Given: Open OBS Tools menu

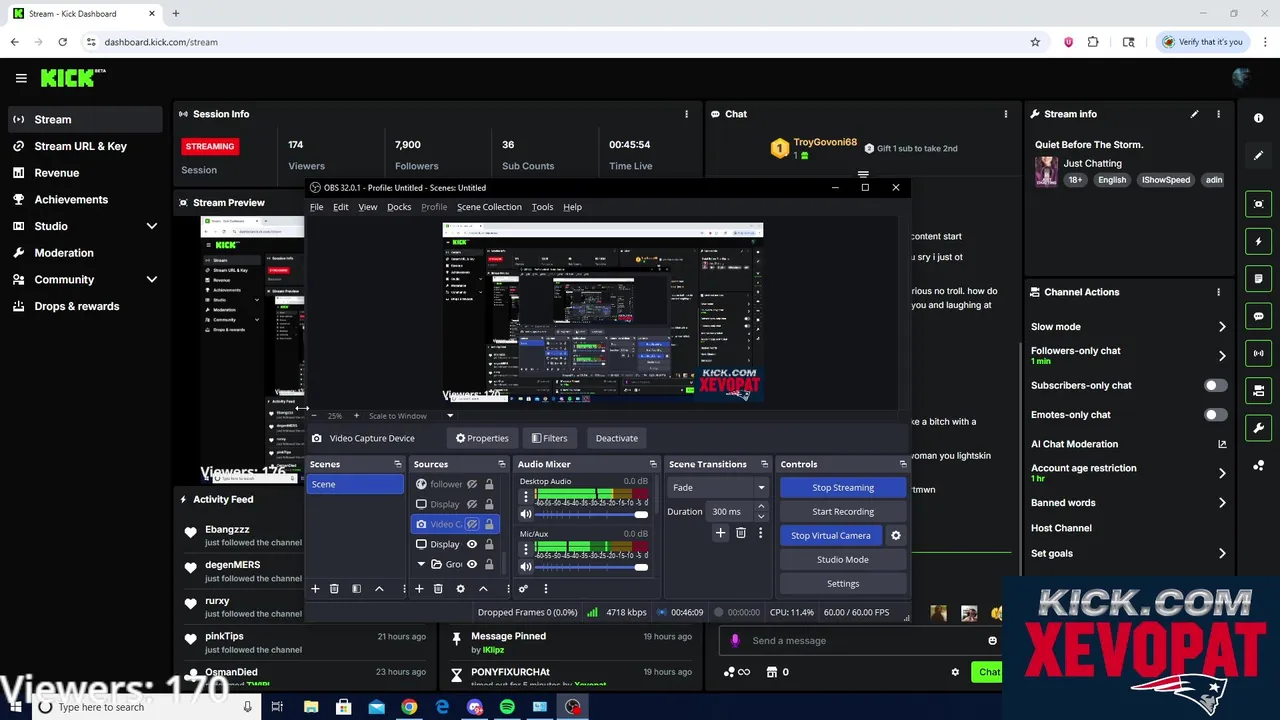Looking at the screenshot, I should click(x=542, y=207).
